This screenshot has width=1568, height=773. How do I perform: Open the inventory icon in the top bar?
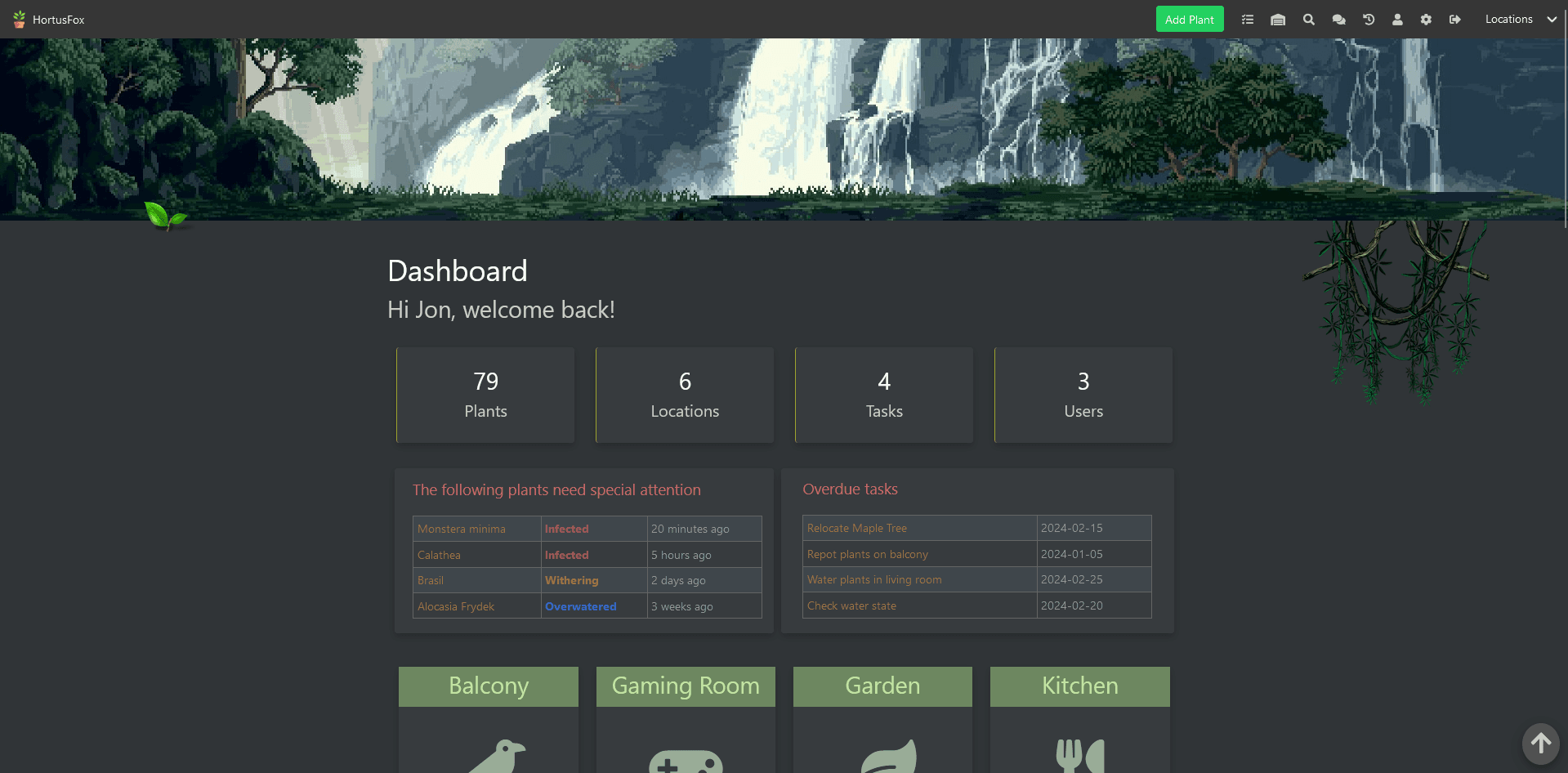1278,19
